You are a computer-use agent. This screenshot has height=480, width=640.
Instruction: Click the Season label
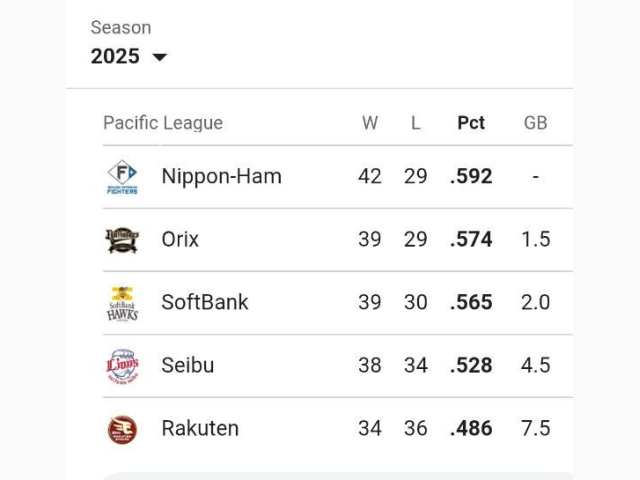click(x=121, y=28)
